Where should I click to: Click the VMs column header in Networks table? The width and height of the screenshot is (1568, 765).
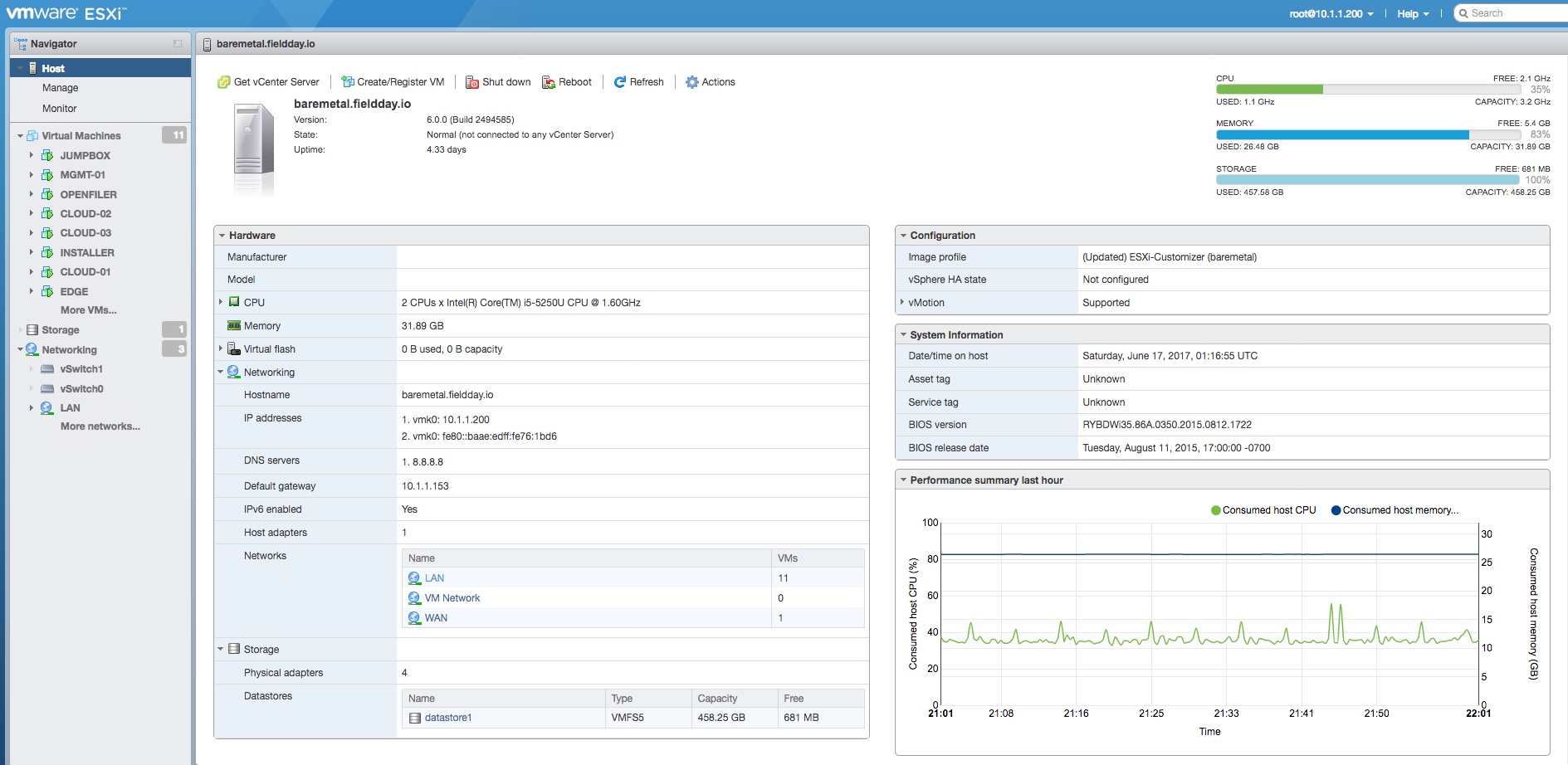pos(818,558)
